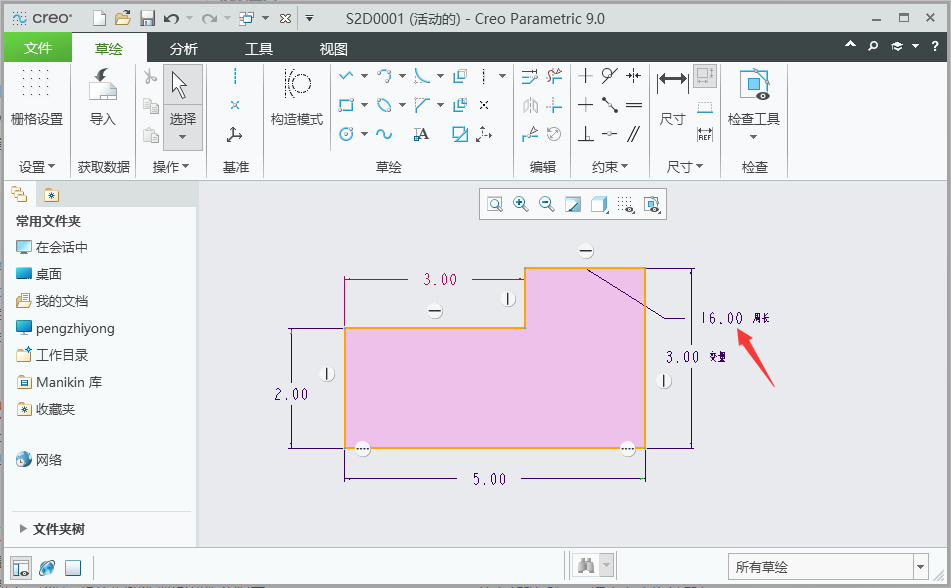Image resolution: width=951 pixels, height=588 pixels.
Task: Select the Circle sketch tool
Action: 346,134
